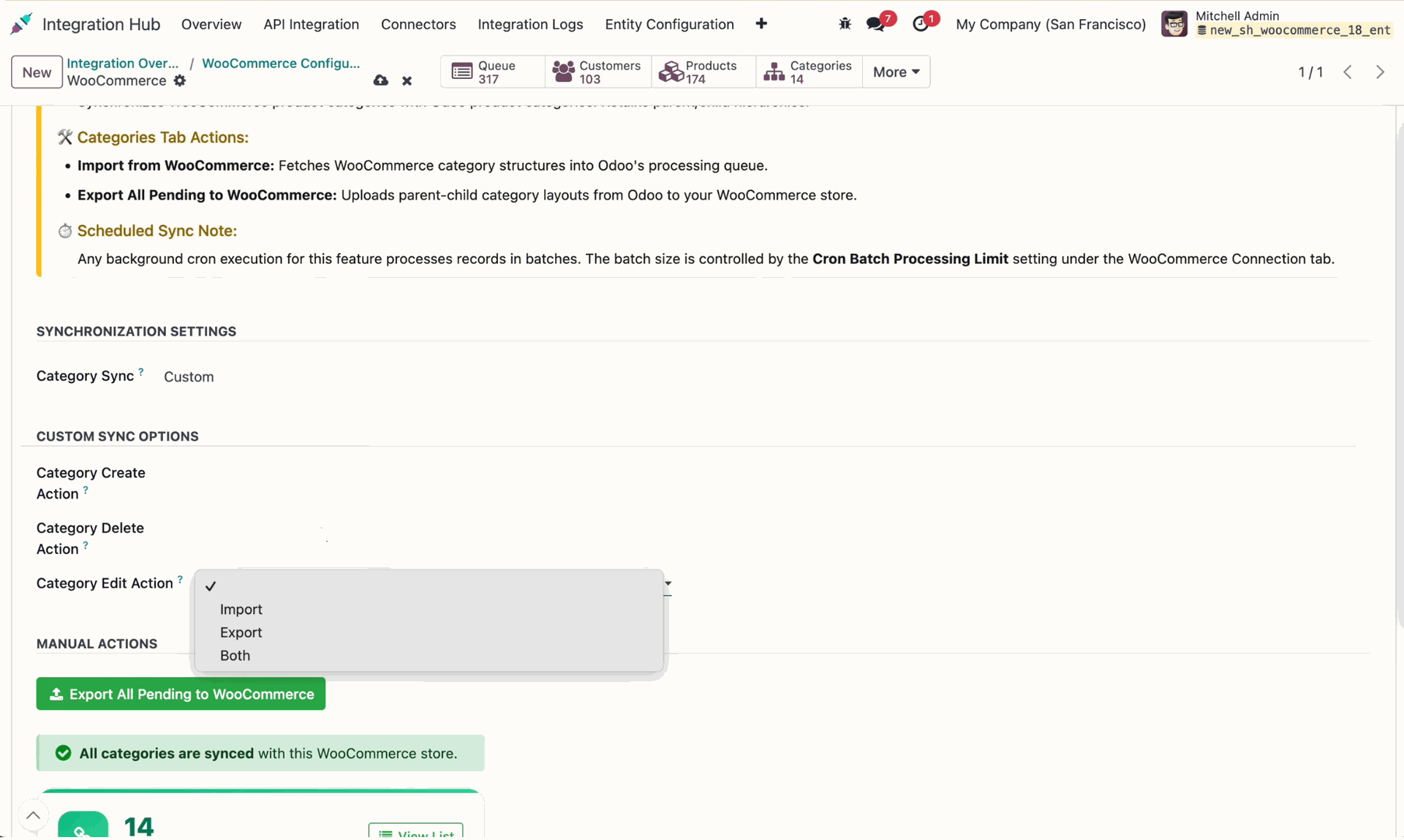This screenshot has width=1404, height=840.
Task: Open the Category Sync Custom selector
Action: click(x=189, y=377)
